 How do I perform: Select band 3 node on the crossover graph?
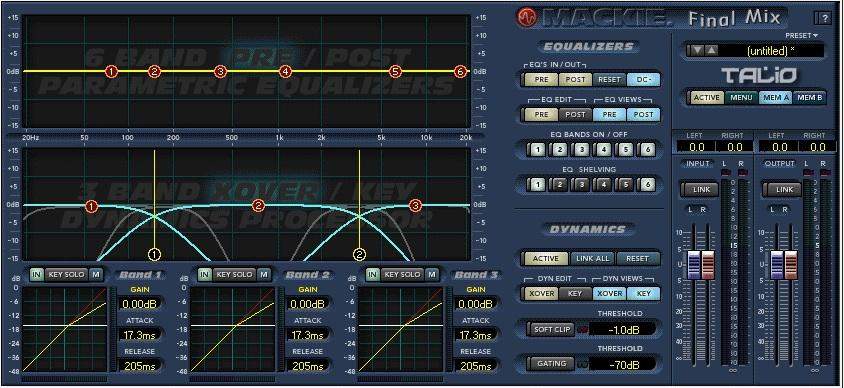(x=415, y=205)
